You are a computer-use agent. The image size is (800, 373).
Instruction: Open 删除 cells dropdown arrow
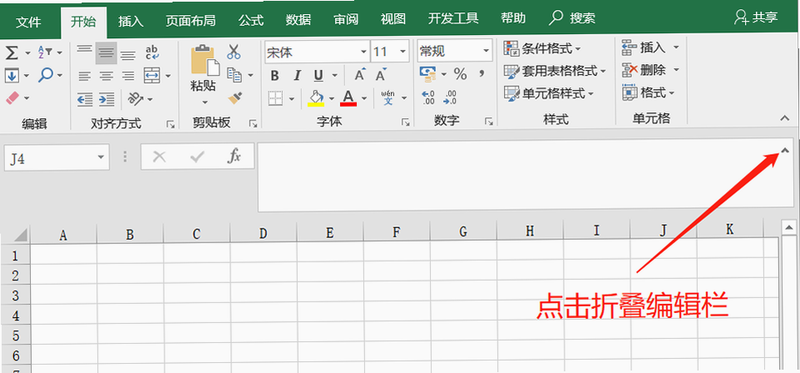pos(676,69)
